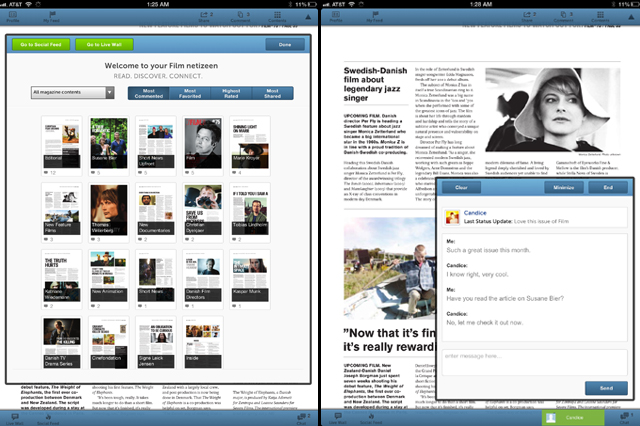
Task: Dismiss the welcome panel with Done
Action: coord(285,45)
